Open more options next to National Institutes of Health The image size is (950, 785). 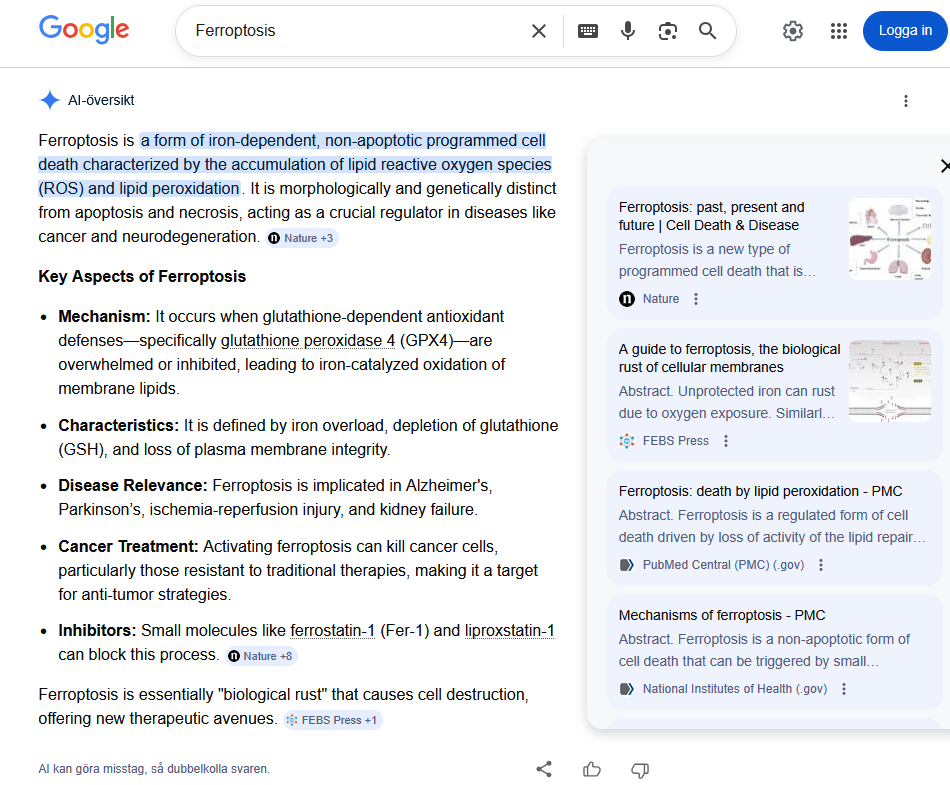[x=844, y=689]
